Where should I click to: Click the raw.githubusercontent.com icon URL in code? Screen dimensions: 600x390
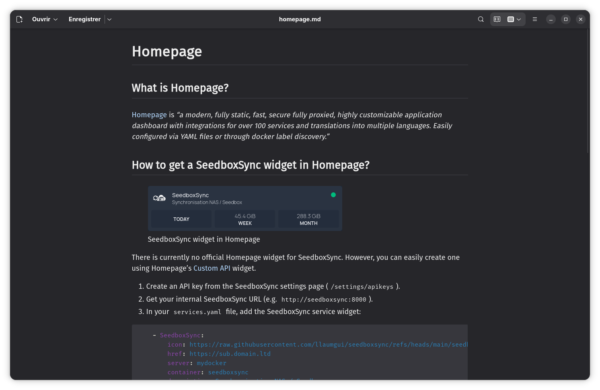[x=328, y=344]
